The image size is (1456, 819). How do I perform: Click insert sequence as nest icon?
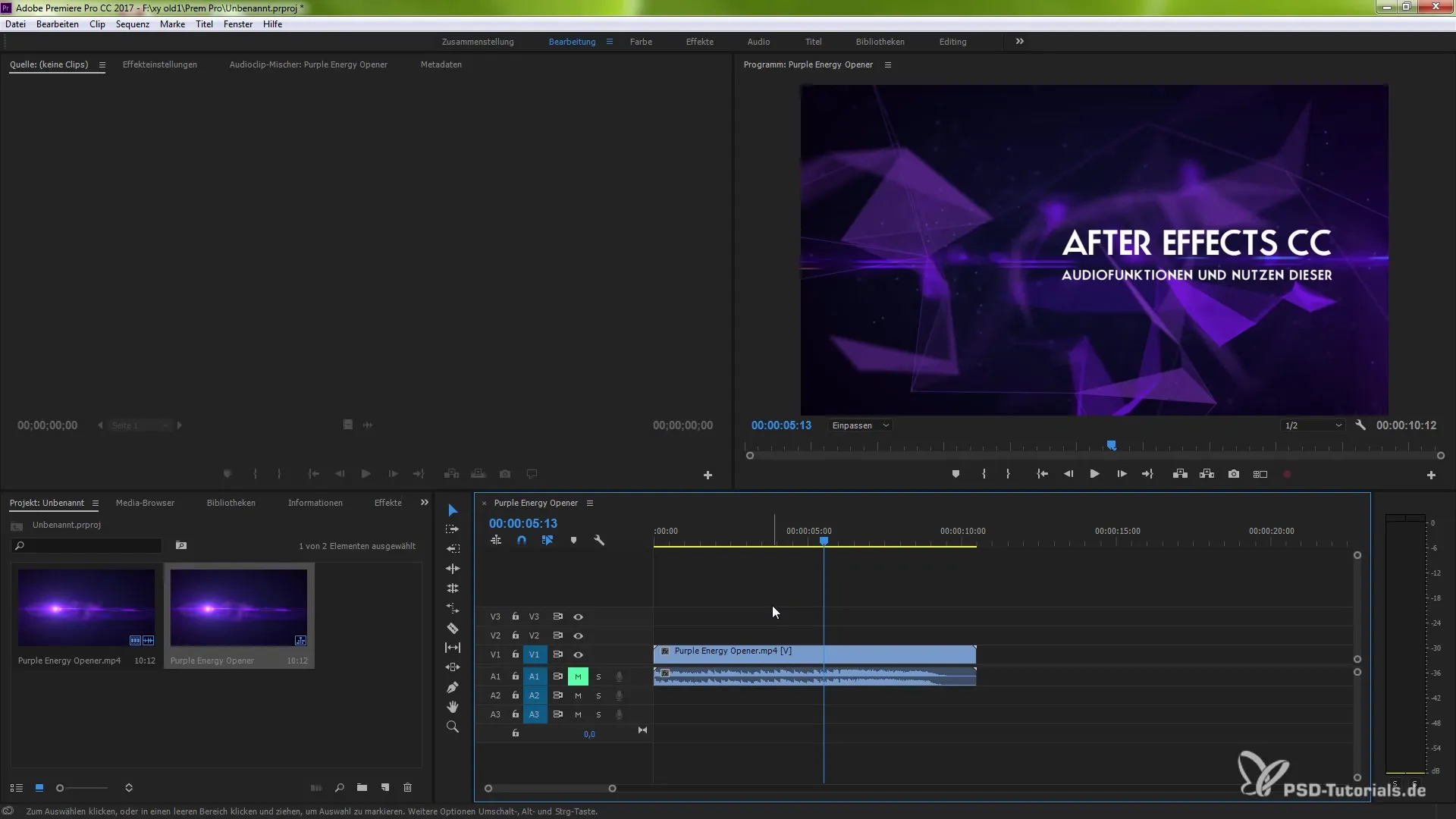point(496,540)
